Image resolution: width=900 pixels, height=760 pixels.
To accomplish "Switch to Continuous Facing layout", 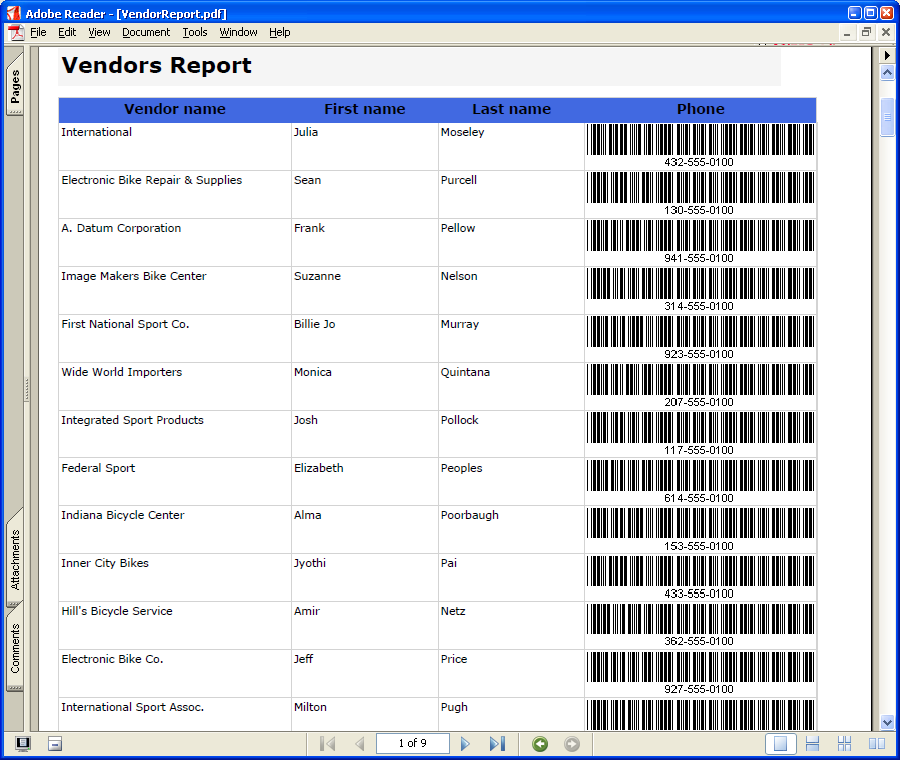I will tap(844, 744).
